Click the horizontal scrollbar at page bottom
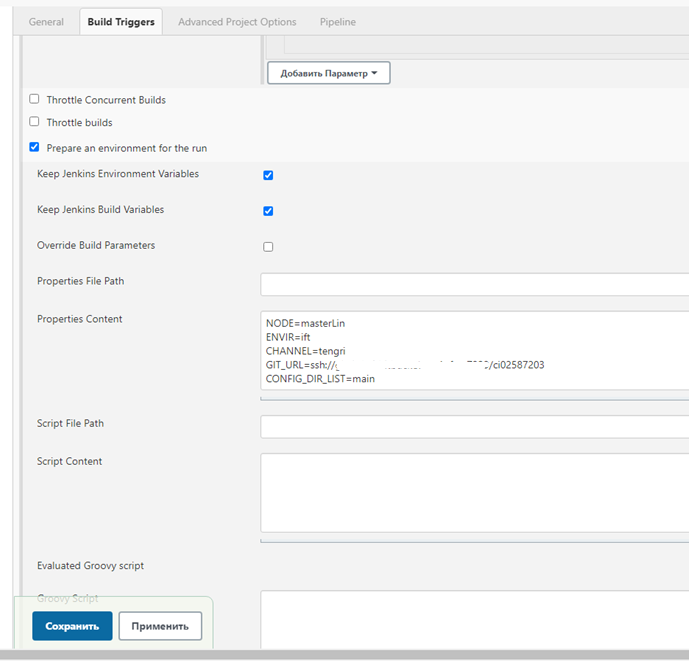Image resolution: width=689 pixels, height=662 pixels. [344, 656]
